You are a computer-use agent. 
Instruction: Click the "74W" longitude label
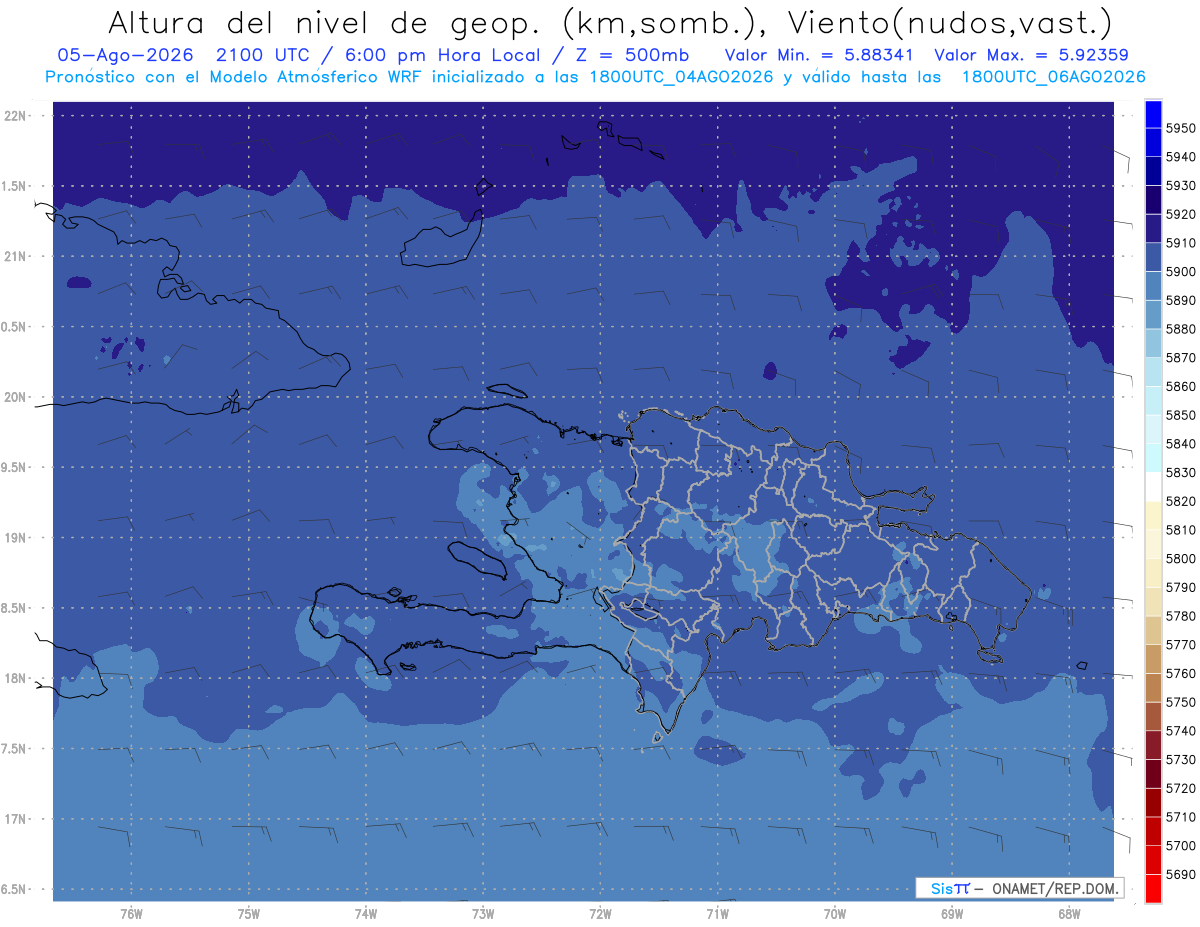tap(366, 914)
